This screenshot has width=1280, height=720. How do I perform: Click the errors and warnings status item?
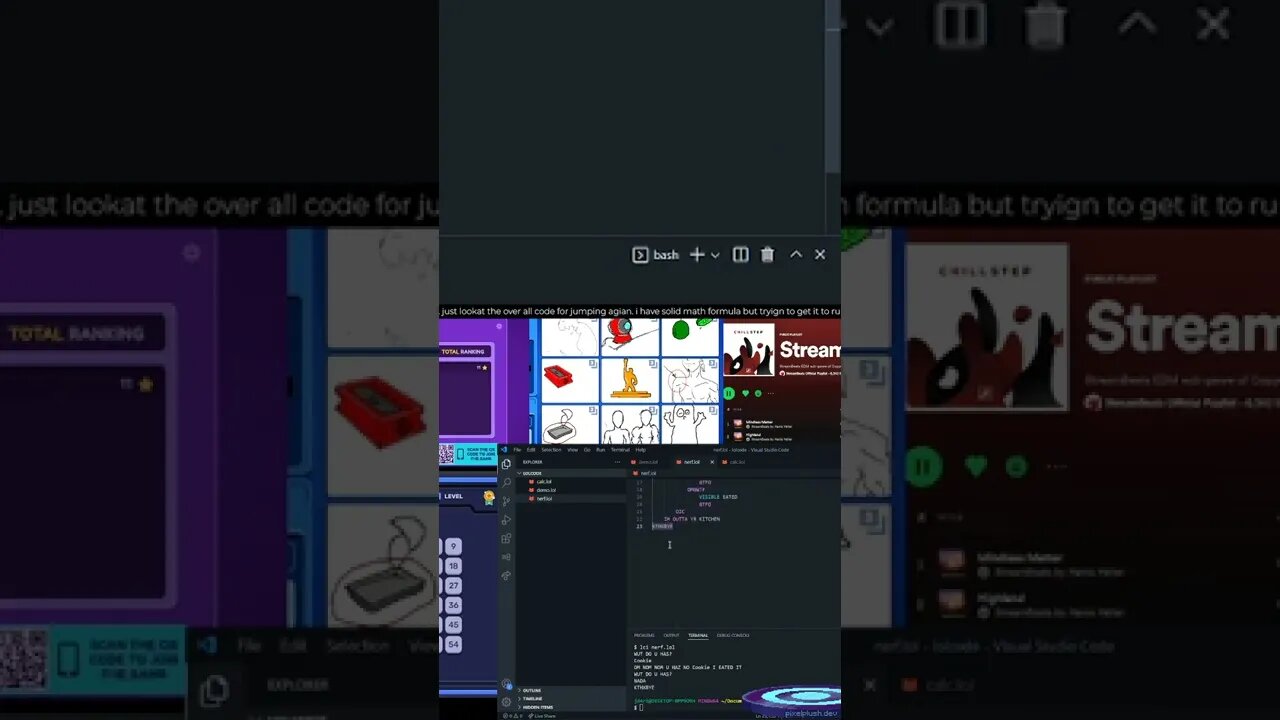click(513, 716)
